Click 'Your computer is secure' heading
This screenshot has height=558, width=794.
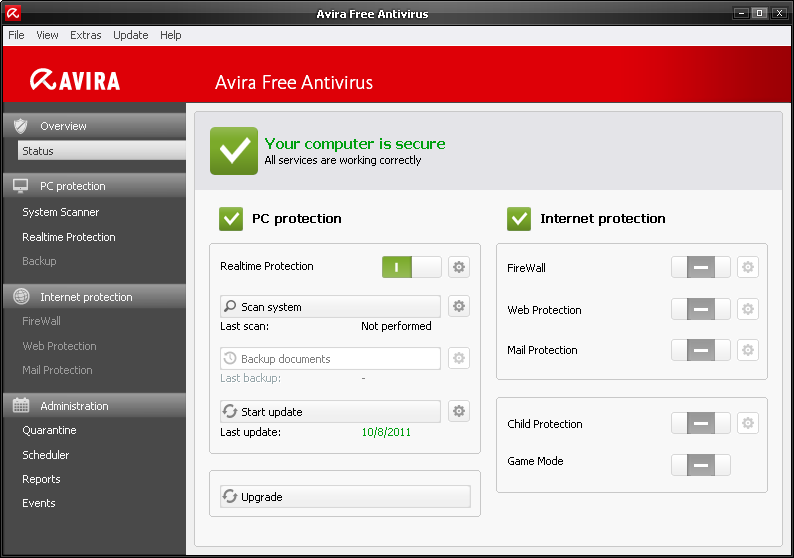(355, 144)
